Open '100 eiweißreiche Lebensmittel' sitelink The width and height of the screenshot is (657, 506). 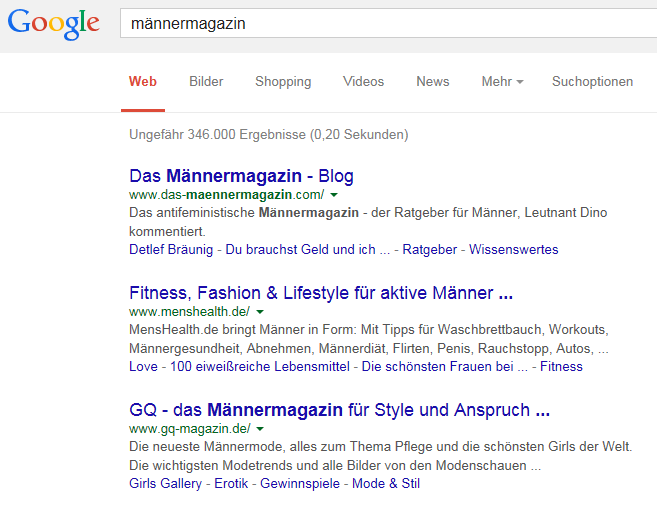[x=260, y=367]
